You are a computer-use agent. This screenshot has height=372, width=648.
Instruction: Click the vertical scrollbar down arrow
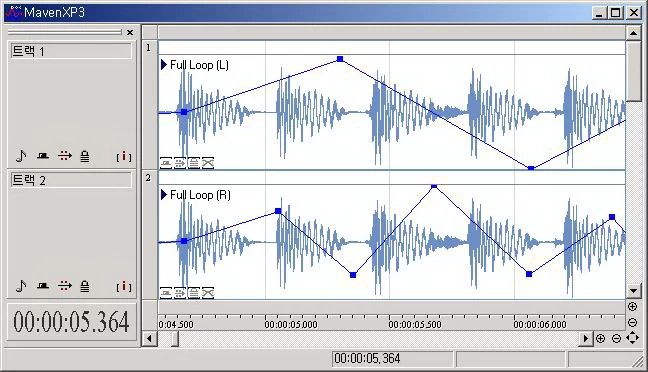coord(633,291)
